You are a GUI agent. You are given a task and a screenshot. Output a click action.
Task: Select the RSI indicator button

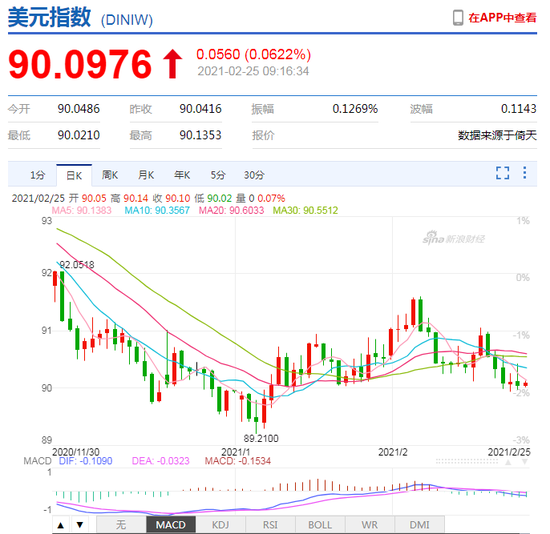[x=270, y=525]
